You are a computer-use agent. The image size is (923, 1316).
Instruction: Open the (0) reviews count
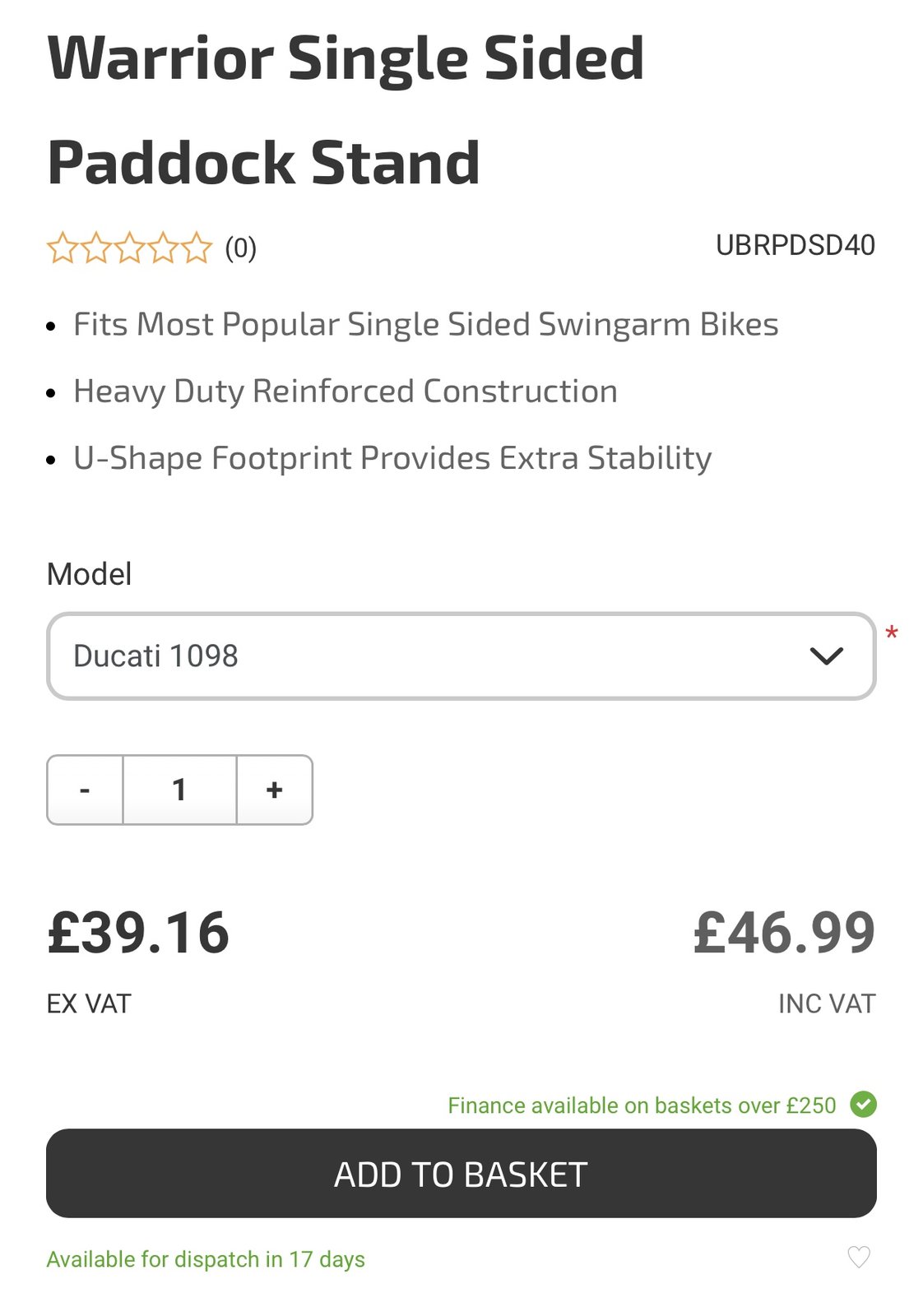241,248
